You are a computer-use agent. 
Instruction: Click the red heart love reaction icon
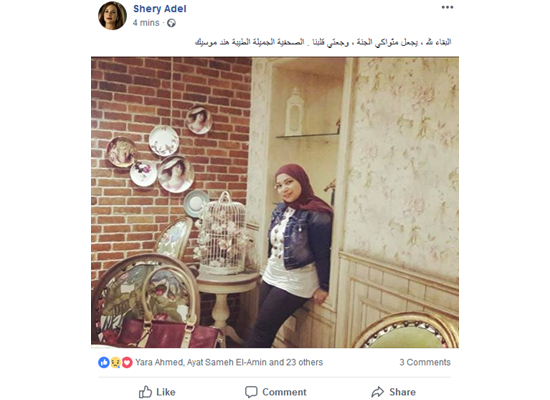click(x=127, y=362)
